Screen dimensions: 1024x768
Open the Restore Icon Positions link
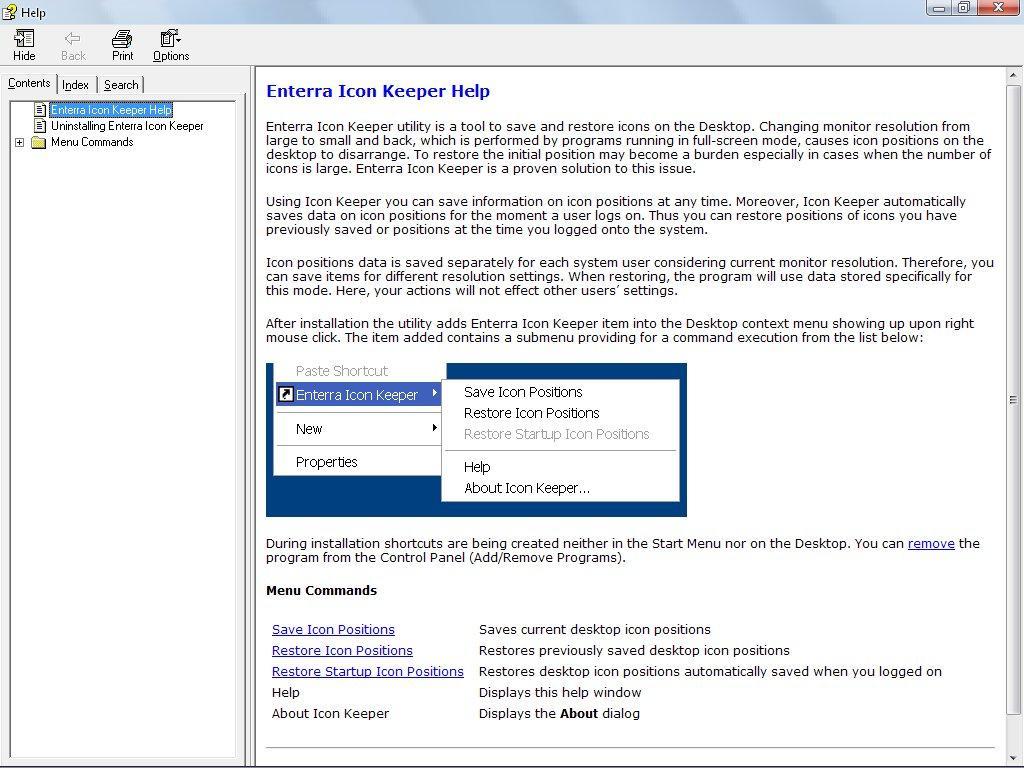pyautogui.click(x=342, y=650)
